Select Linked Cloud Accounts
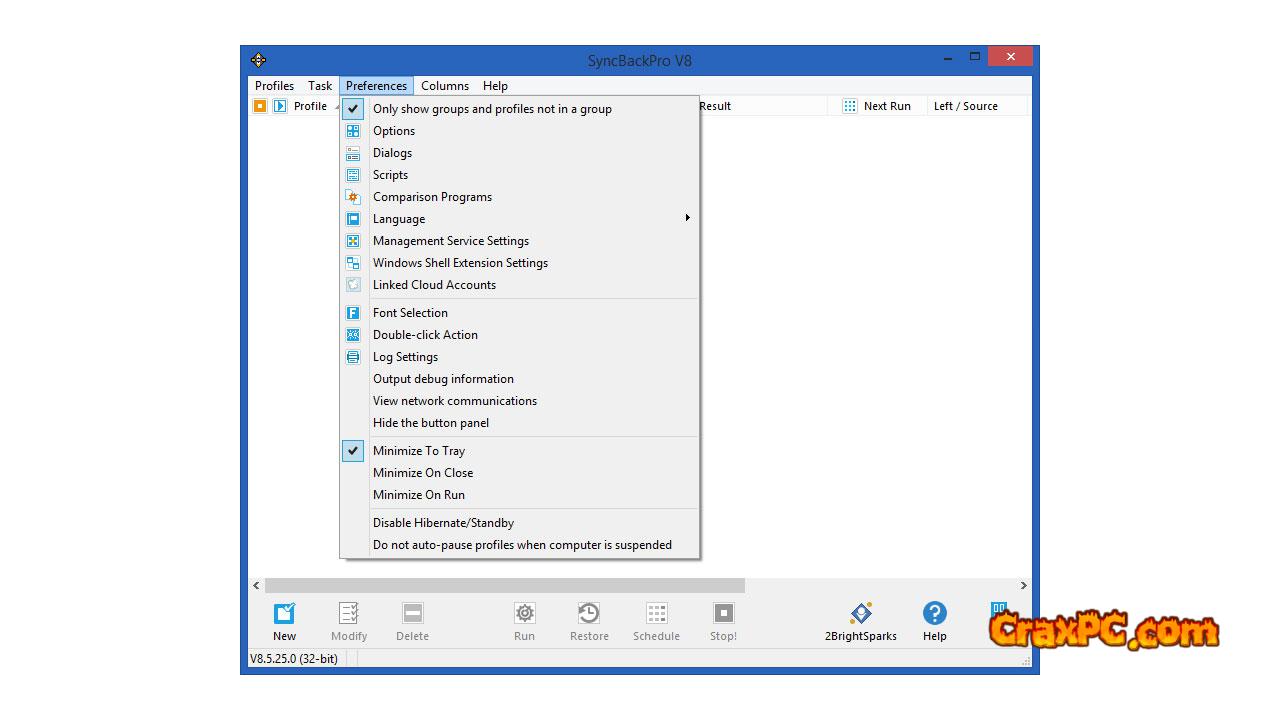 pyautogui.click(x=520, y=285)
